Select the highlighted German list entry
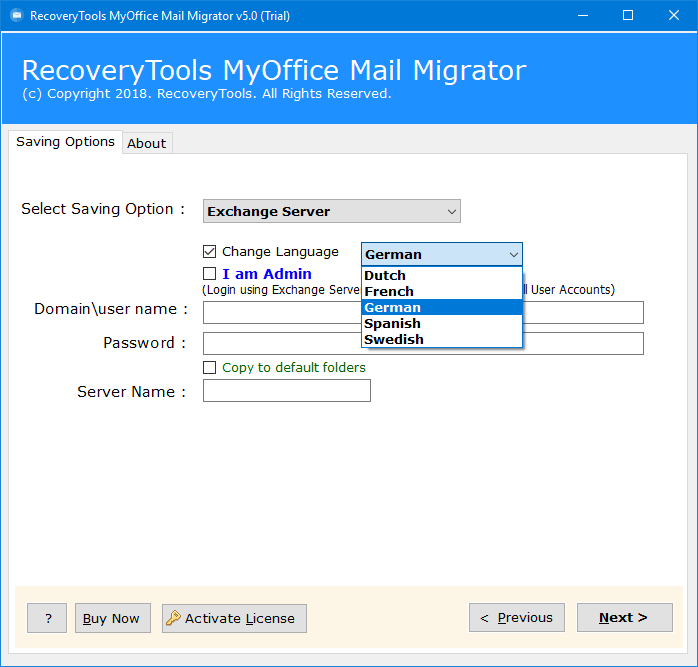 coord(442,307)
